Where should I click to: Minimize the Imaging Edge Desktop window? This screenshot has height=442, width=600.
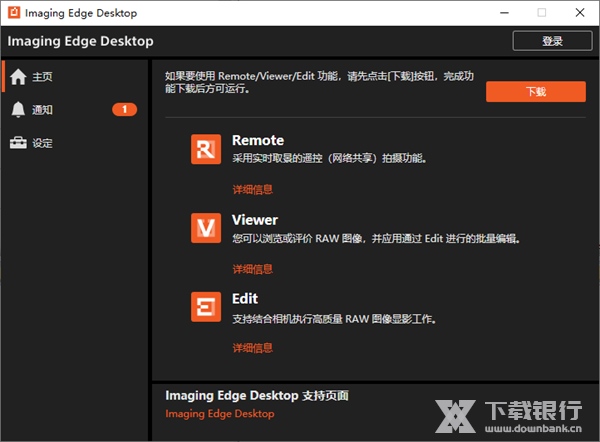pos(496,13)
